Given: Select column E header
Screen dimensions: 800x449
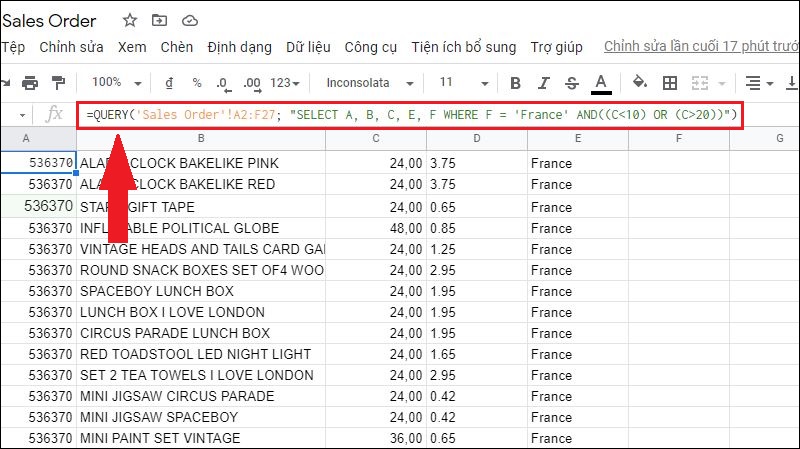Looking at the screenshot, I should click(x=578, y=138).
